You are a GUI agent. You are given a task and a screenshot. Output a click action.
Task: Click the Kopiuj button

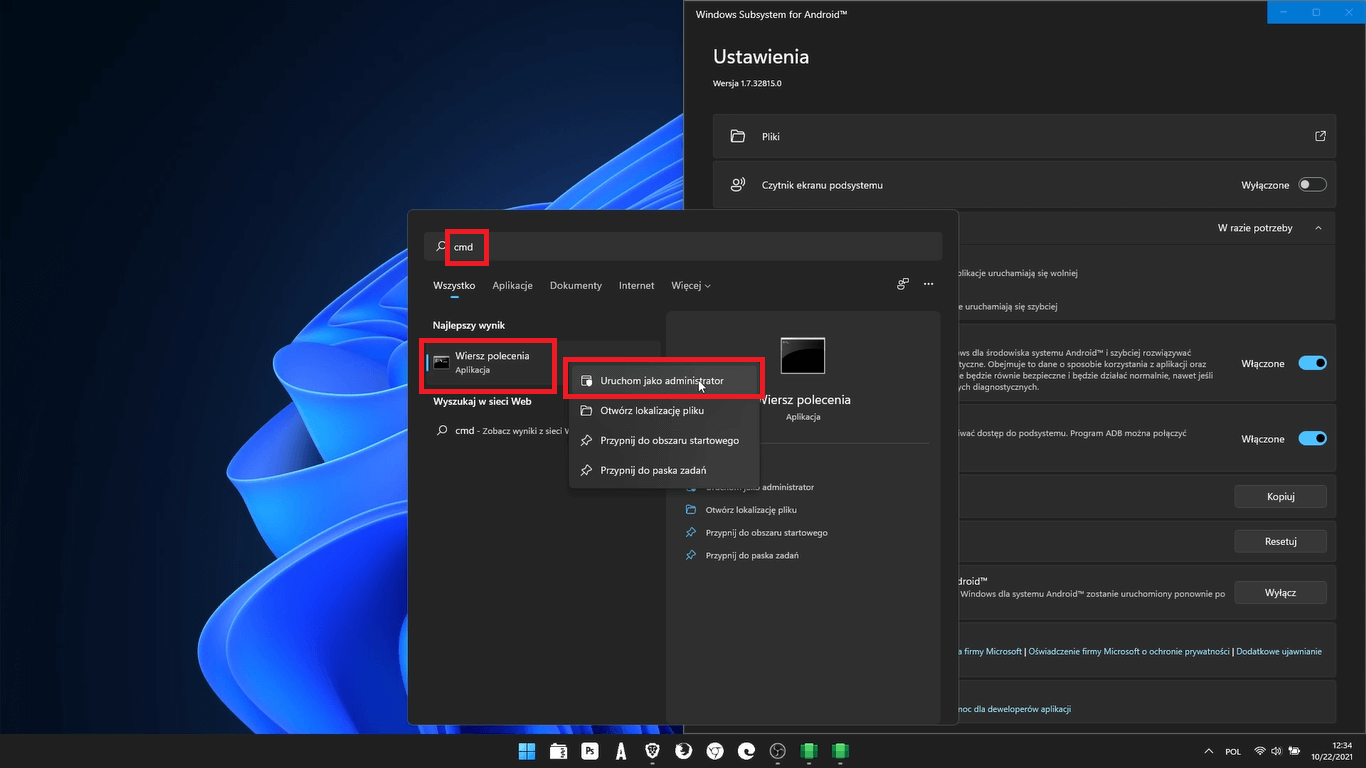click(1280, 496)
